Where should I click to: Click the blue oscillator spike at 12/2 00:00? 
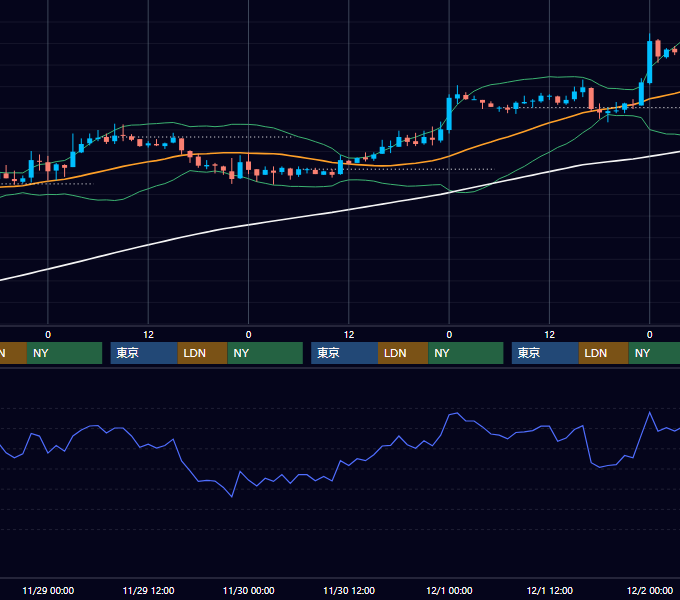(650, 413)
